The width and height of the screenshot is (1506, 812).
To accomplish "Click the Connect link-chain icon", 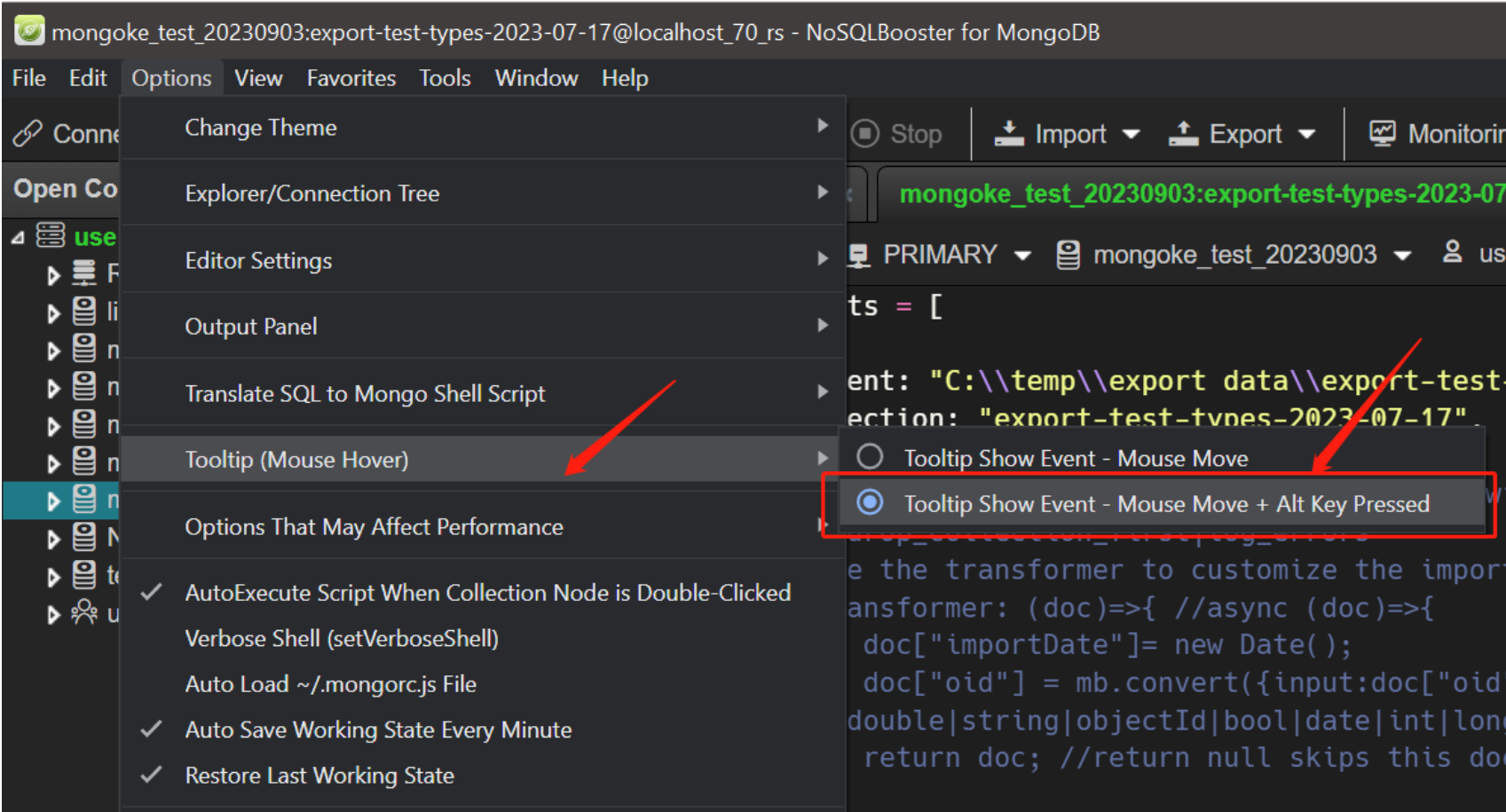I will (x=28, y=134).
